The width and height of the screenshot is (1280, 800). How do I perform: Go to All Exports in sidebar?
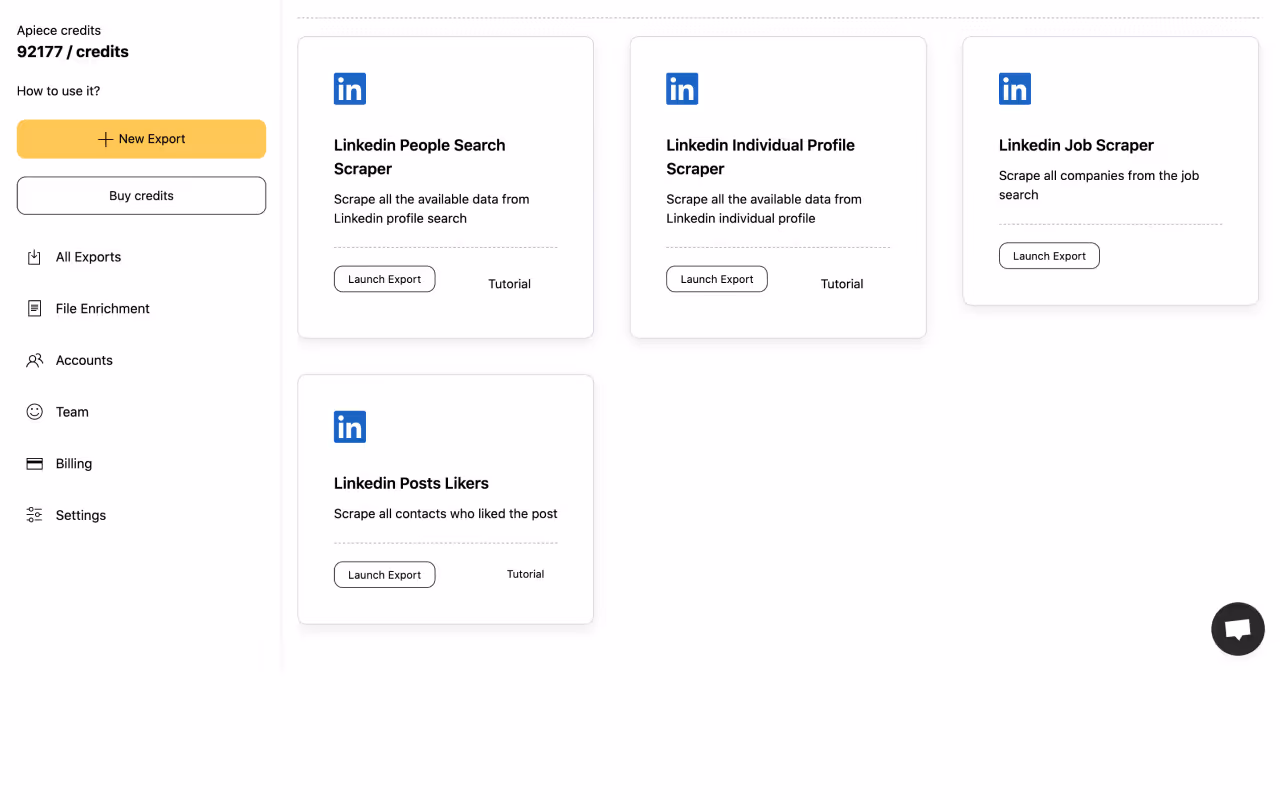(88, 257)
